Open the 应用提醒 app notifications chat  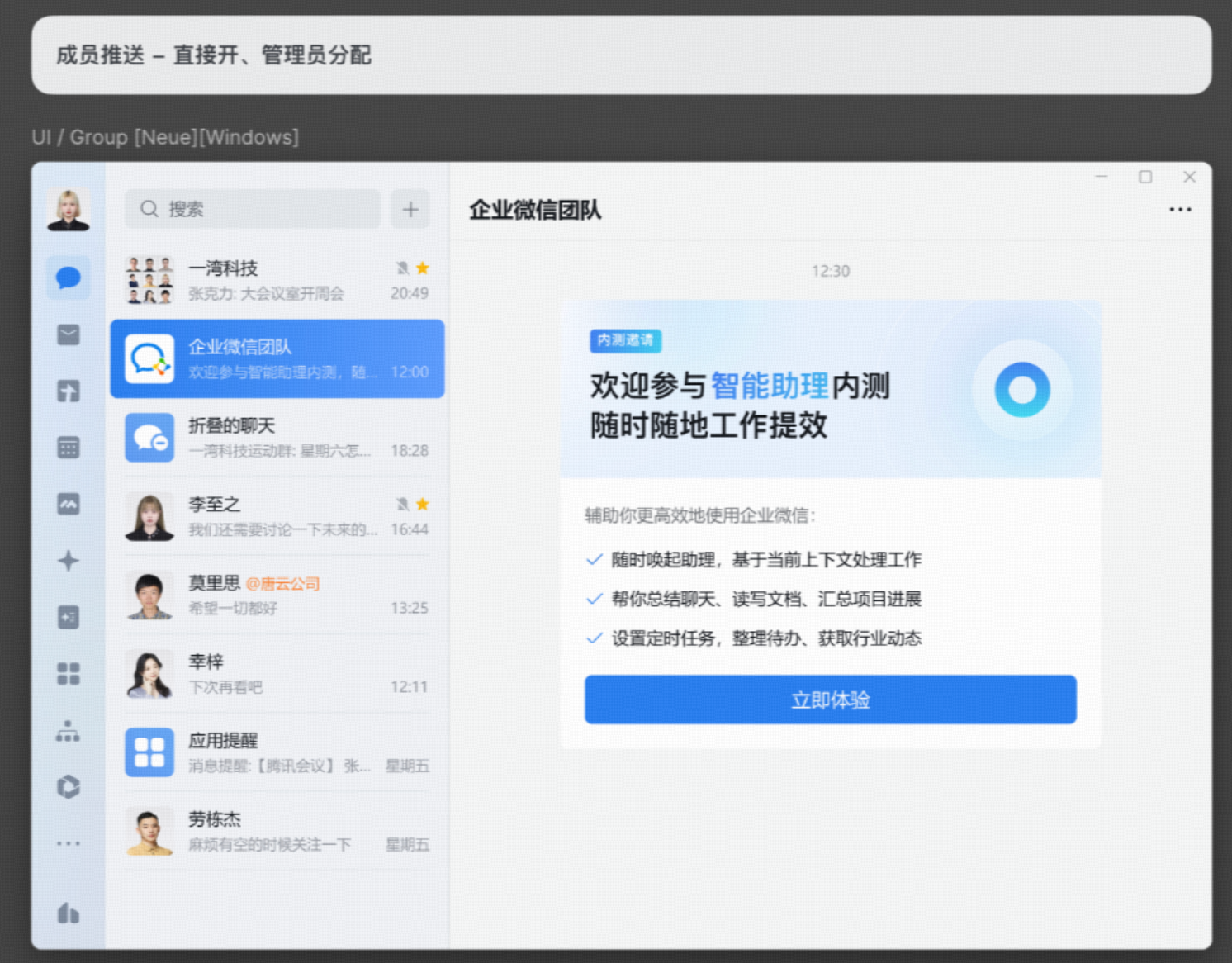click(x=277, y=752)
